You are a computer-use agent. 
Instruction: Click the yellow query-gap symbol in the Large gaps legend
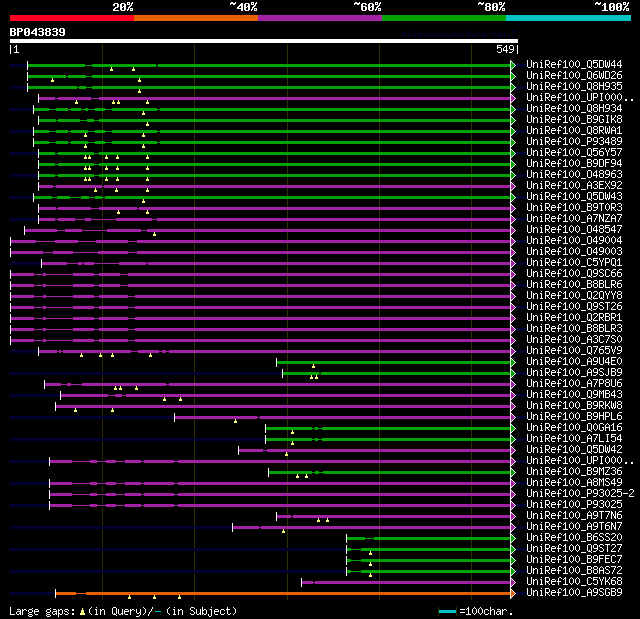[x=82, y=611]
